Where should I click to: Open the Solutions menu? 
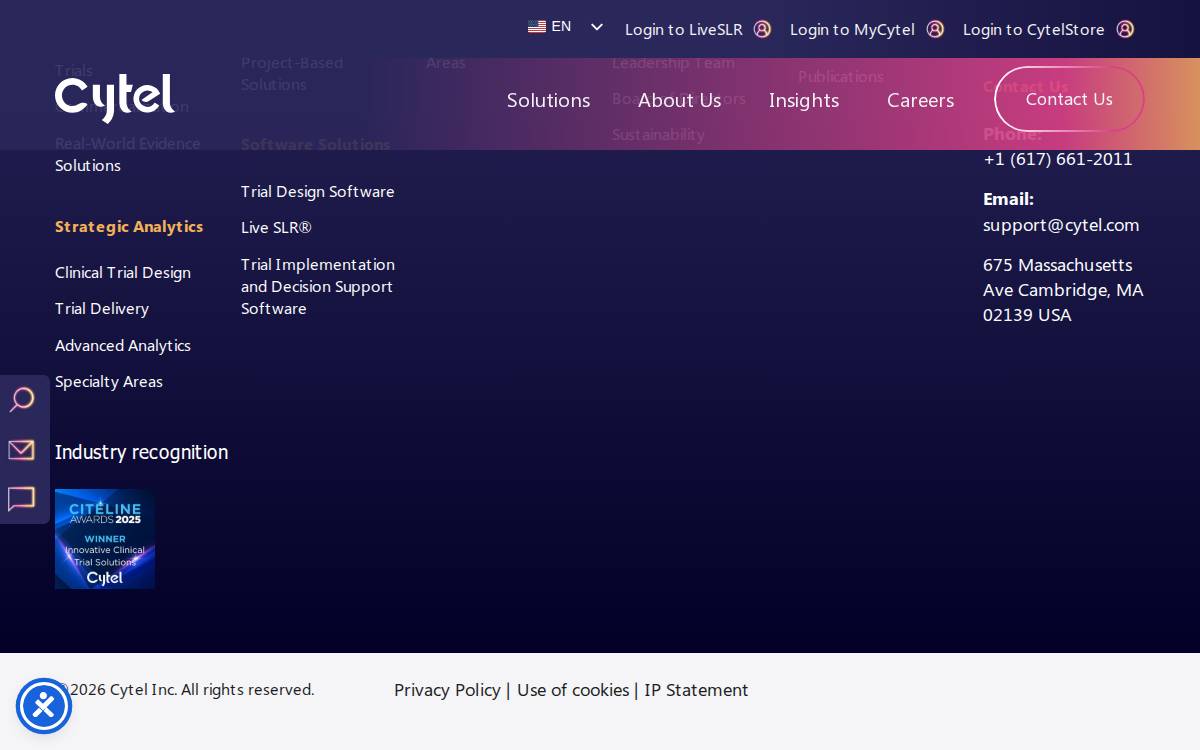click(548, 100)
